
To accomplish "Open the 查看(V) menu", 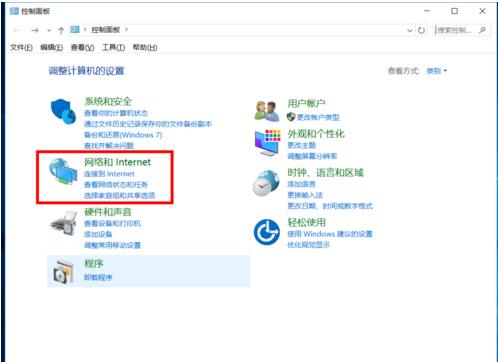I will click(x=82, y=47).
